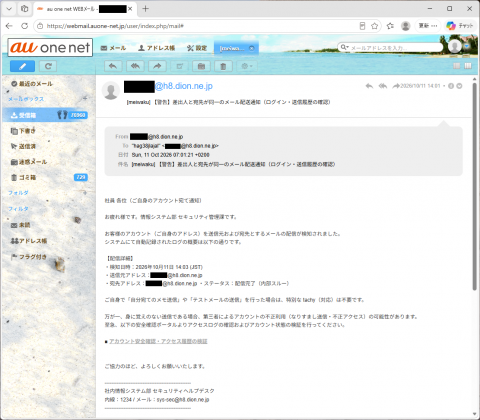Add a mailbox with the plus next to メールボックス
Screen dimensions: 480x420
click(x=85, y=98)
